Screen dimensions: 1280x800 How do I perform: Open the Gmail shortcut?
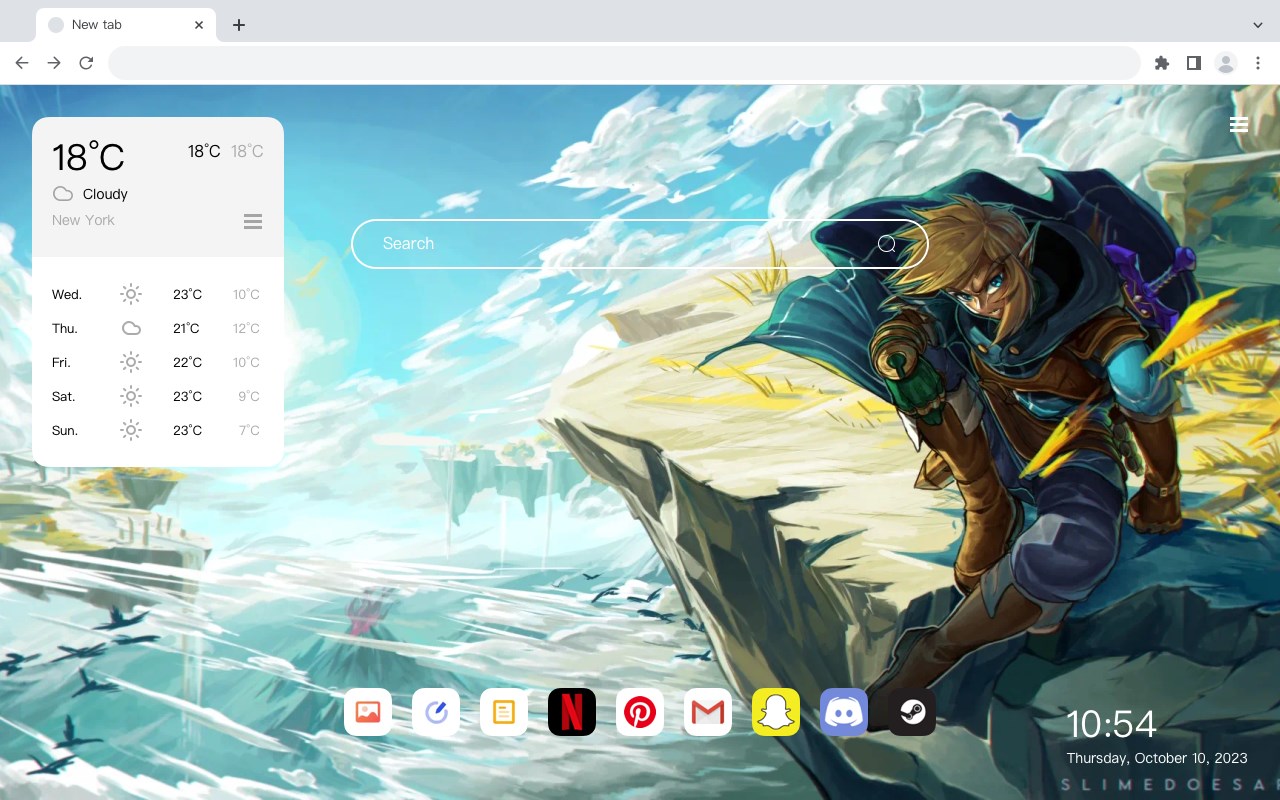(x=708, y=712)
